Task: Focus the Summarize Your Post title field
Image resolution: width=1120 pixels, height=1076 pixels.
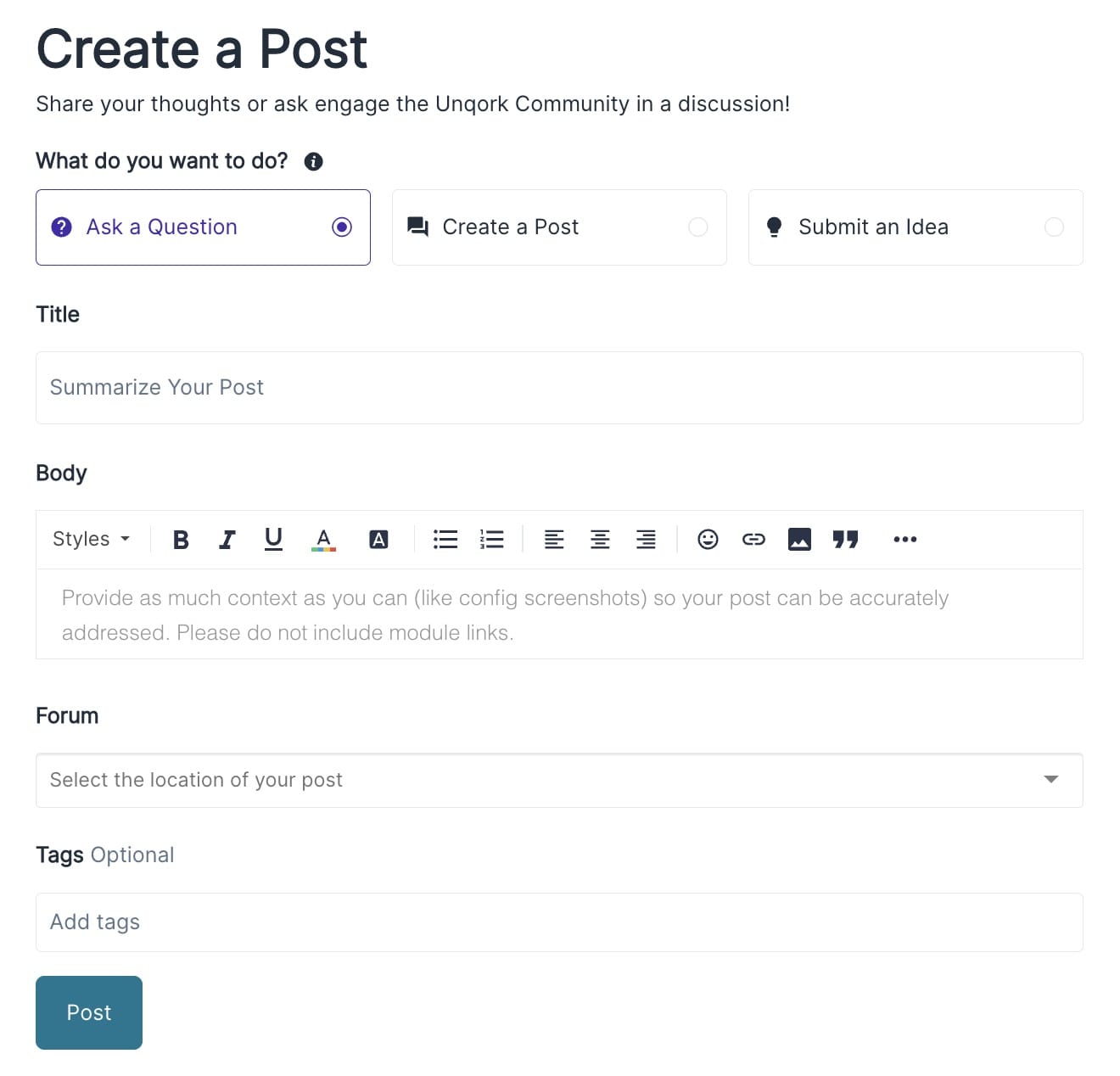Action: pyautogui.click(x=559, y=388)
